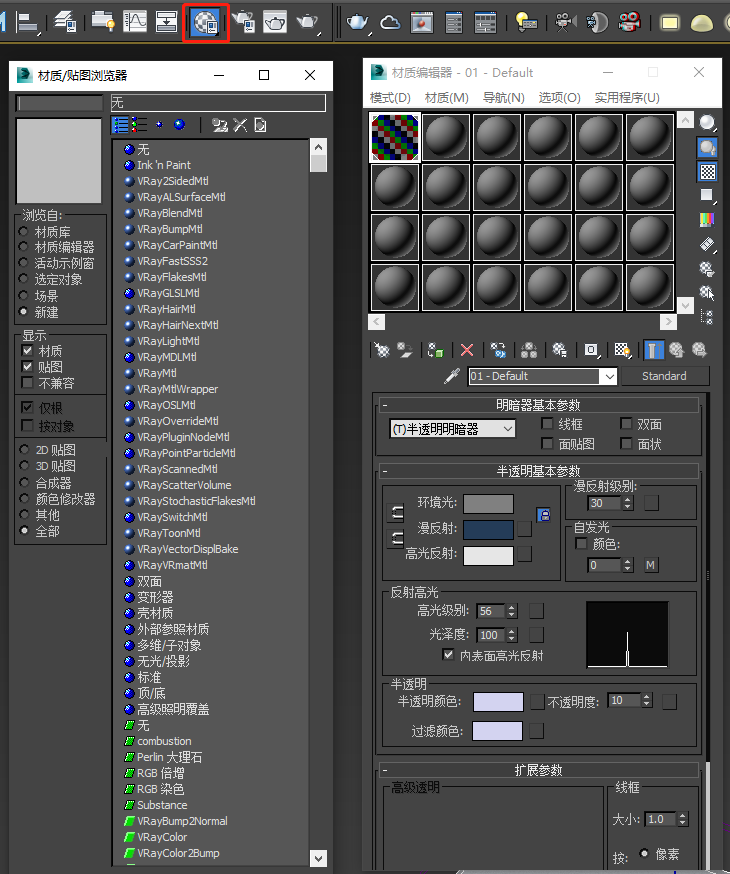Viewport: 730px width, 874px height.
Task: Click Get Material icon in material editor
Action: (381, 350)
